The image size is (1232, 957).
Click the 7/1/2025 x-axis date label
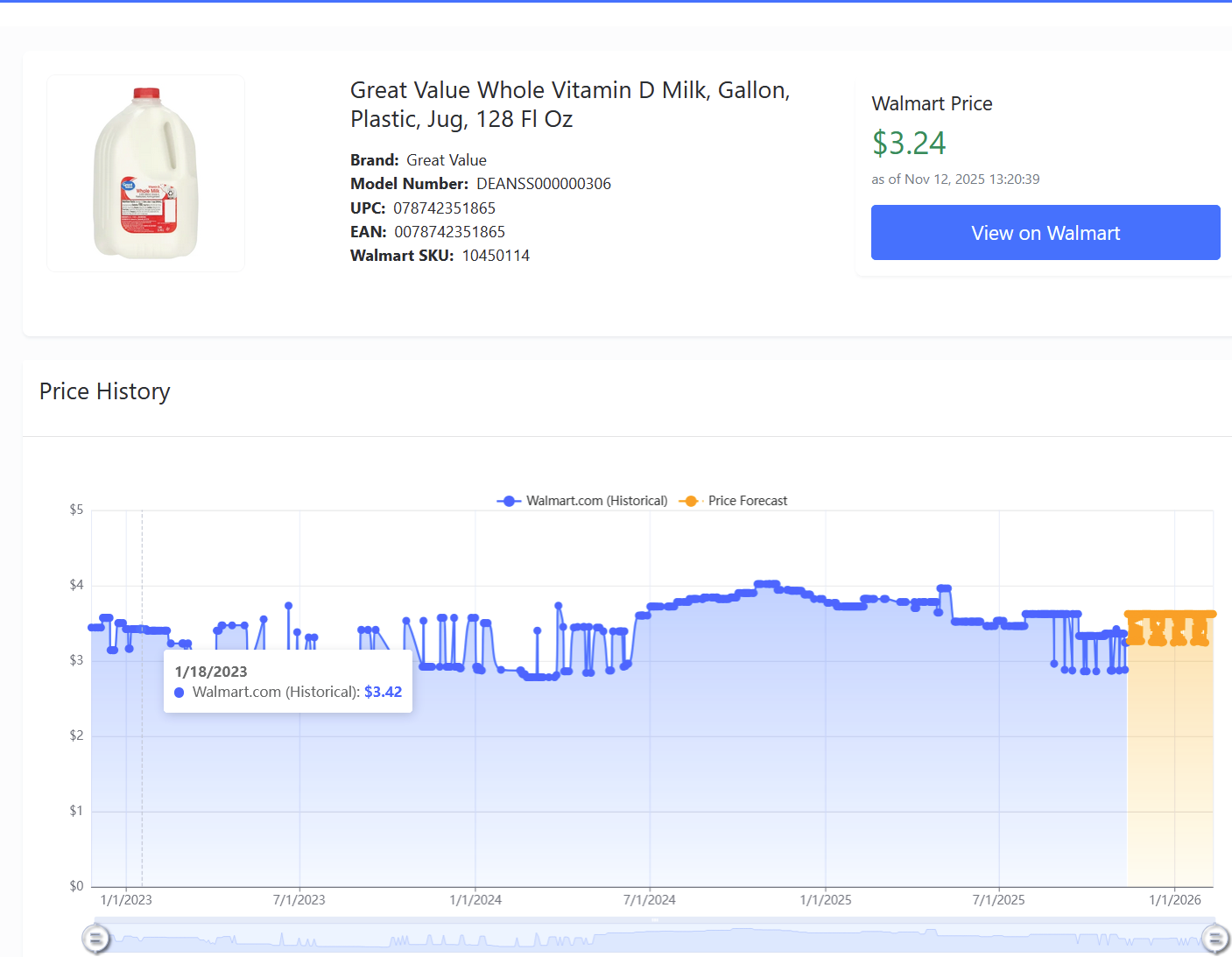coord(998,900)
